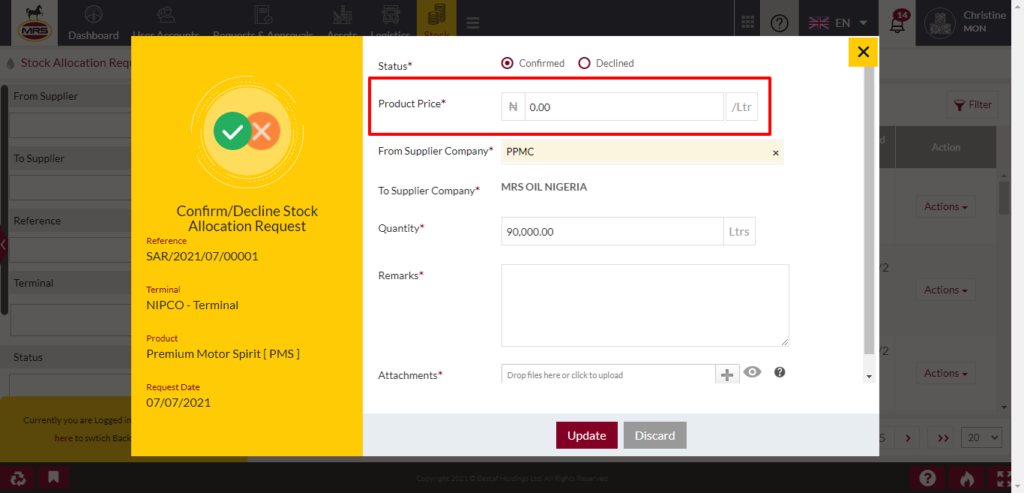Screen dimensions: 1024x493
Task: Open notifications bell with 14 badge
Action: (x=899, y=24)
